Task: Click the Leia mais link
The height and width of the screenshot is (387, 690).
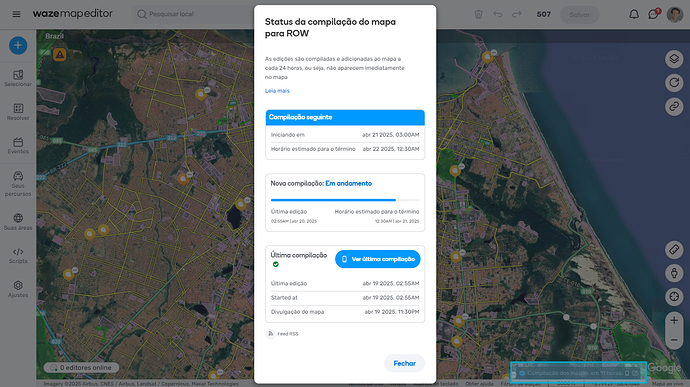Action: click(x=277, y=91)
